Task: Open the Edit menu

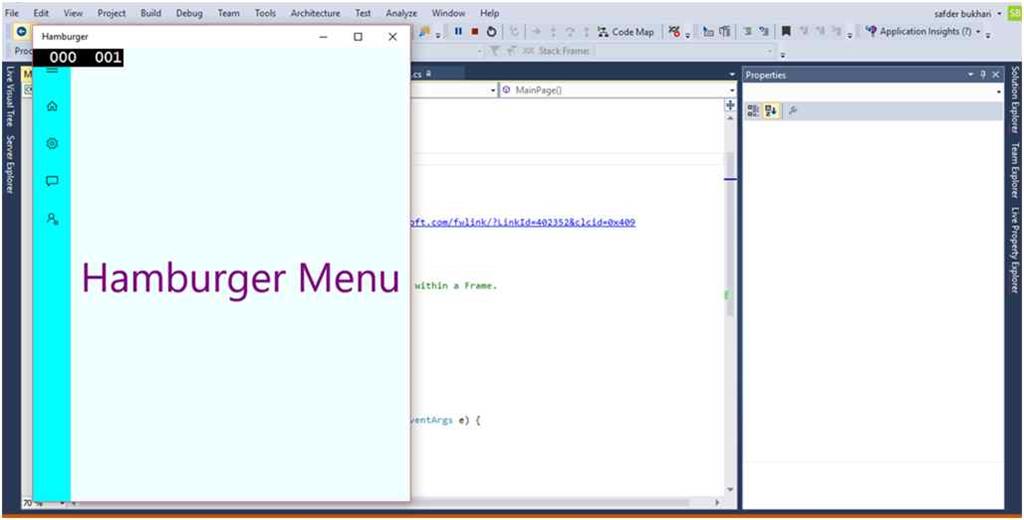Action: coord(41,13)
